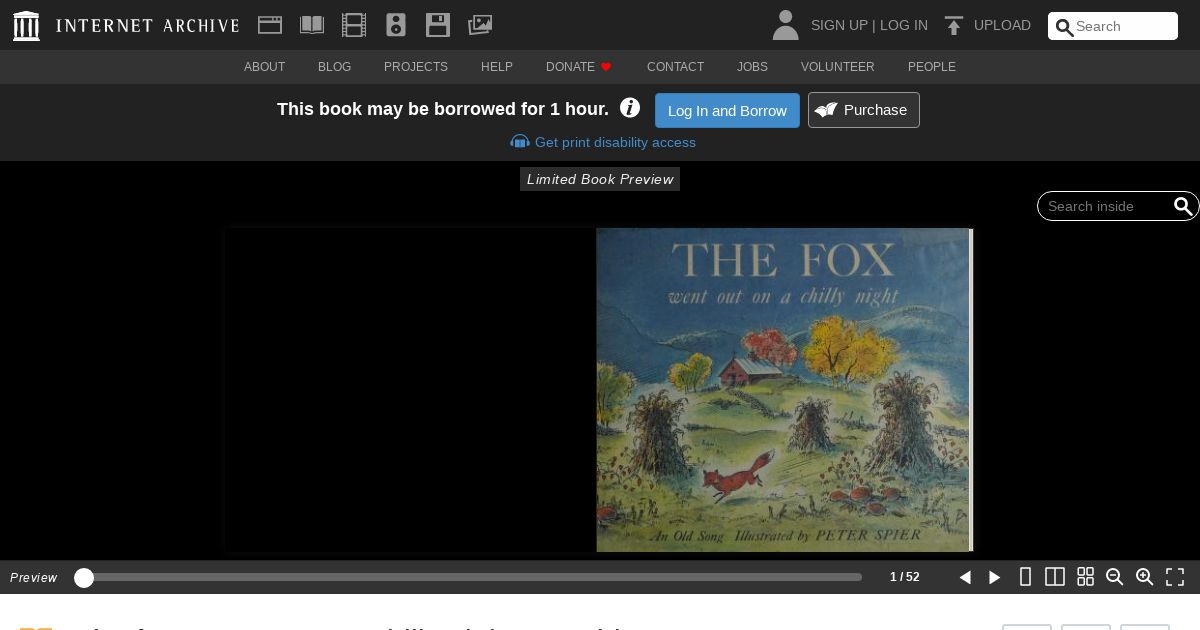Click the SIGN UP link
This screenshot has height=630, width=1200.
[839, 25]
